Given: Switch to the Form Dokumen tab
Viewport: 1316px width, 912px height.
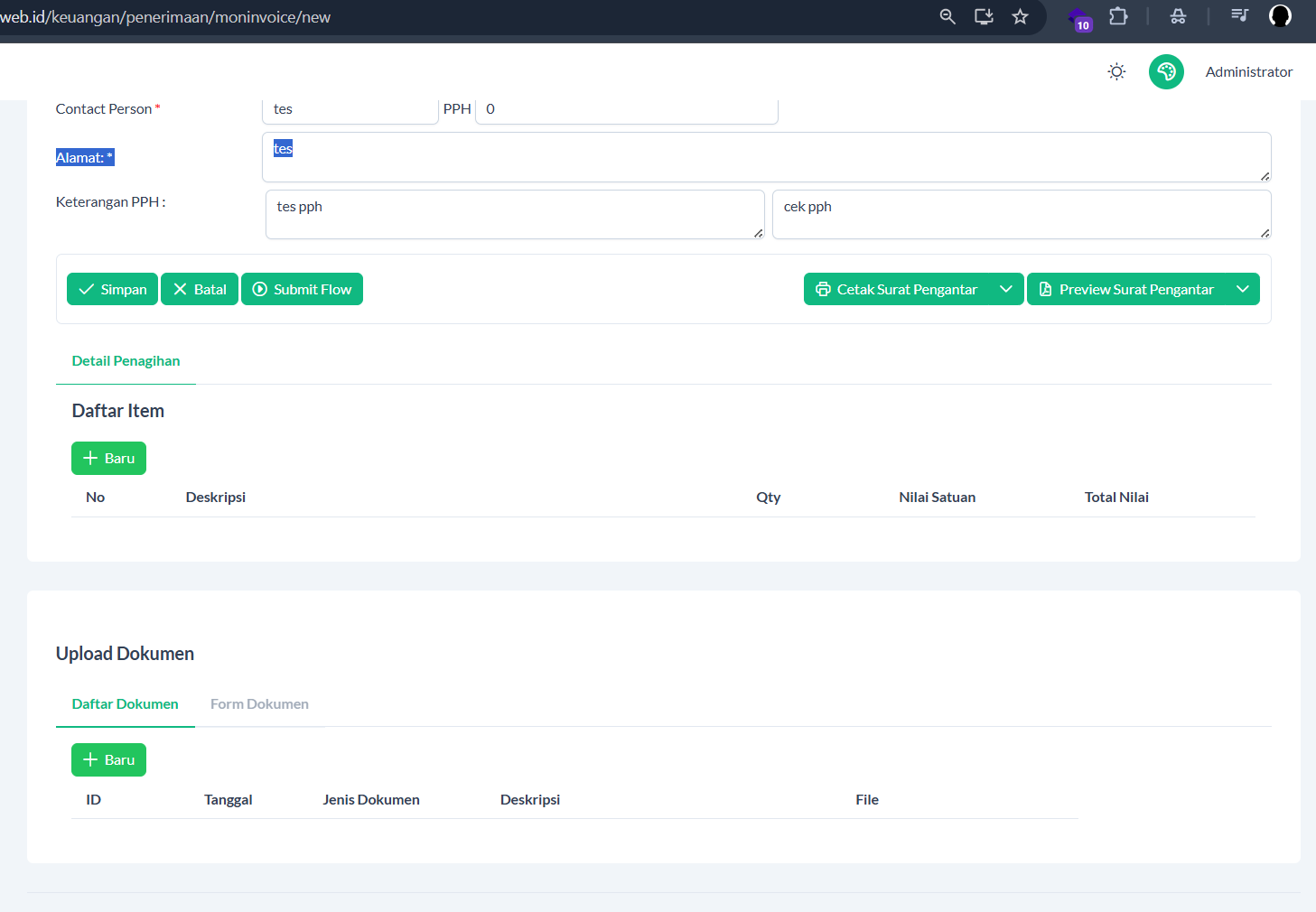Looking at the screenshot, I should (x=259, y=704).
